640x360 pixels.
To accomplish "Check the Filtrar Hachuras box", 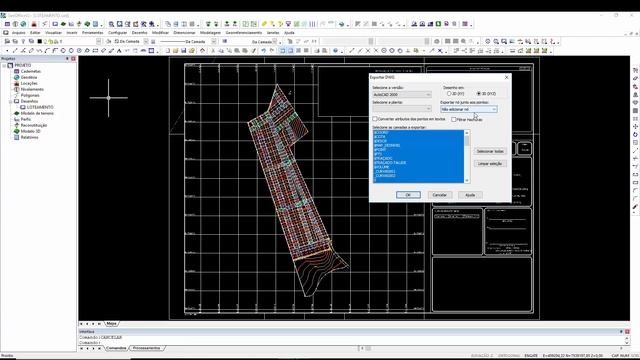I will [453, 120].
